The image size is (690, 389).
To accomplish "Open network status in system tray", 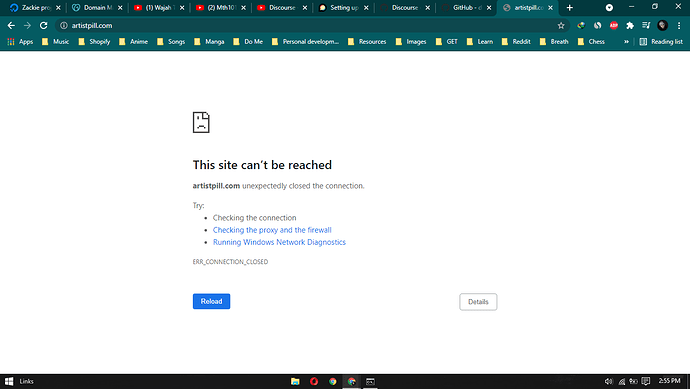I will pyautogui.click(x=621, y=382).
